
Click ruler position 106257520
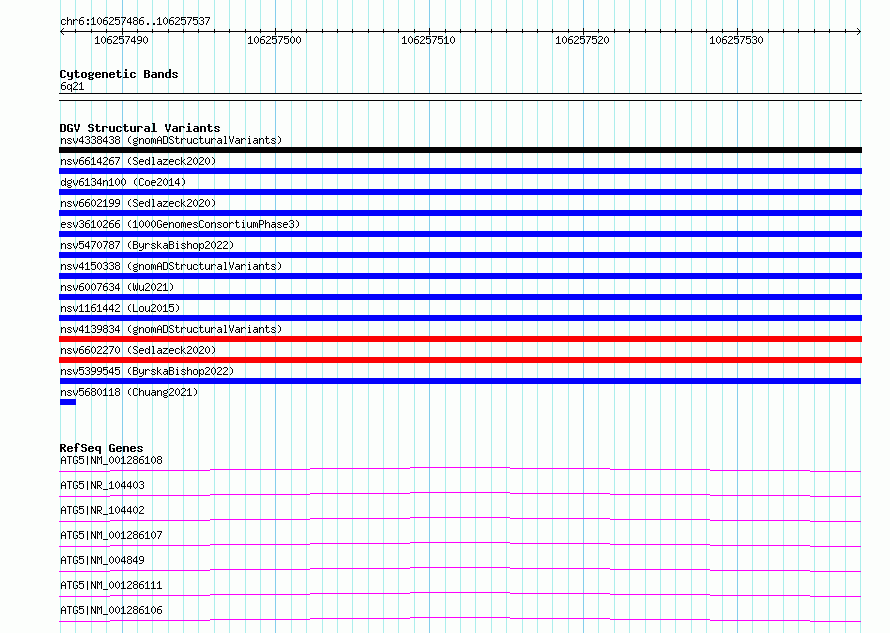click(x=582, y=40)
